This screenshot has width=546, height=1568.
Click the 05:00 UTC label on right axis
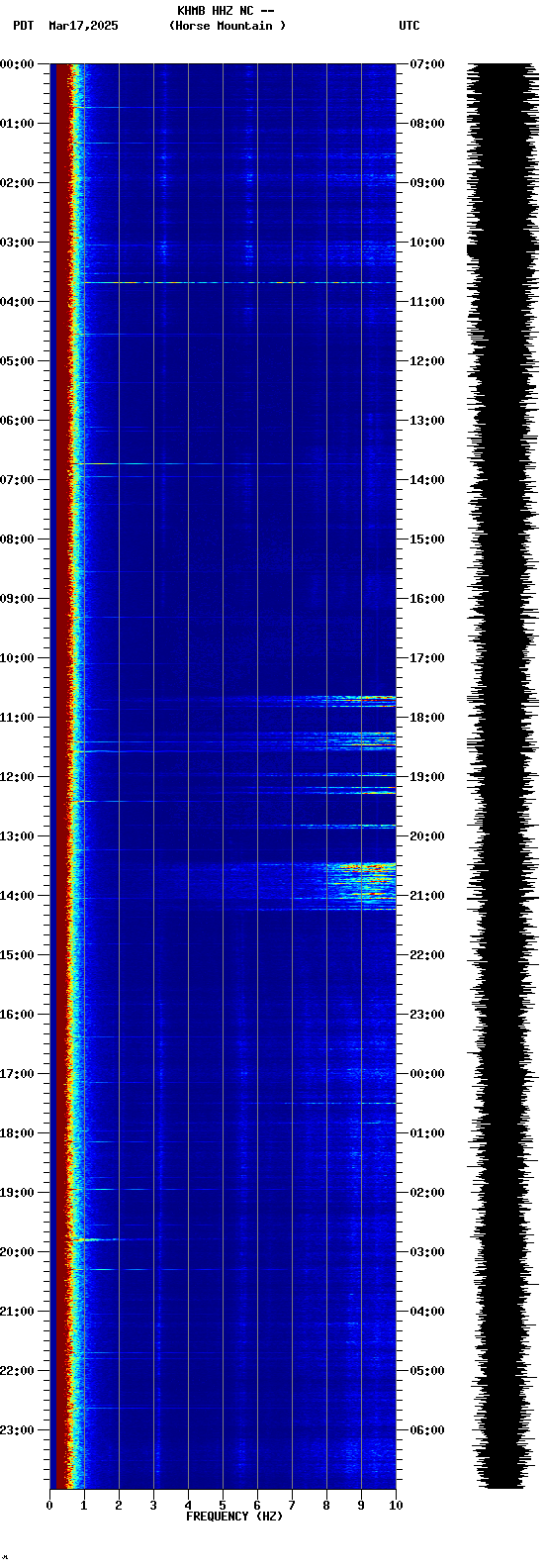[427, 1371]
